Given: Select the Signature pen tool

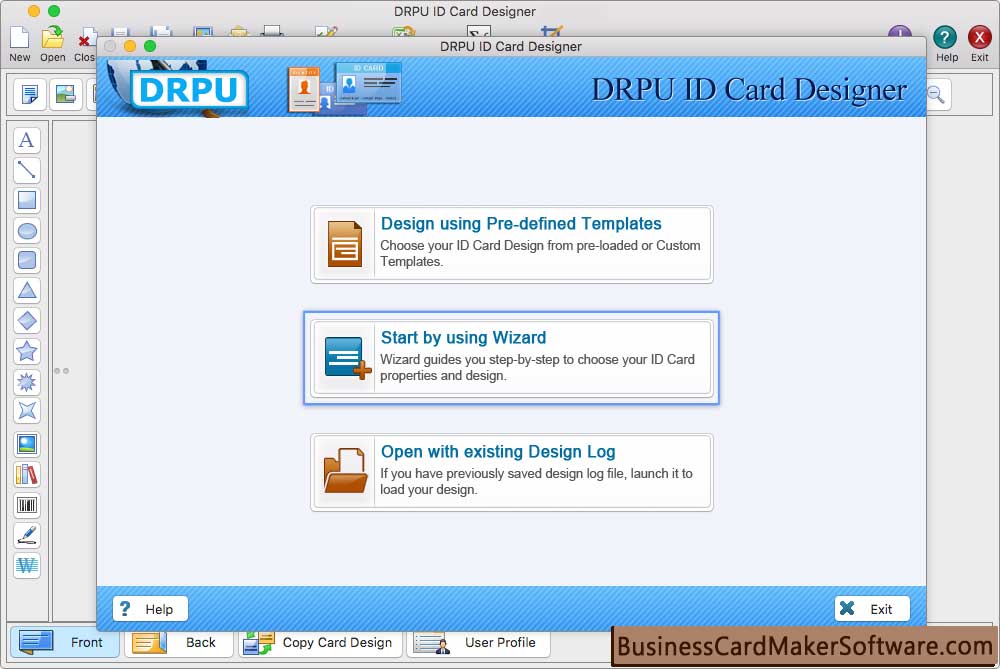Looking at the screenshot, I should [27, 535].
